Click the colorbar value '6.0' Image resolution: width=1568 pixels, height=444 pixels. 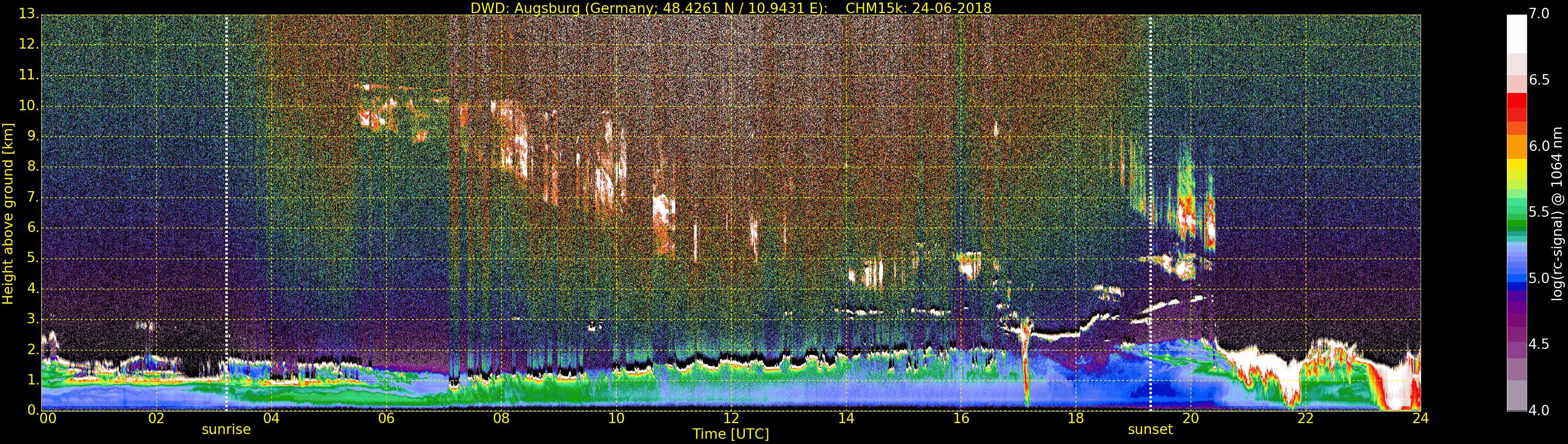tap(1539, 146)
